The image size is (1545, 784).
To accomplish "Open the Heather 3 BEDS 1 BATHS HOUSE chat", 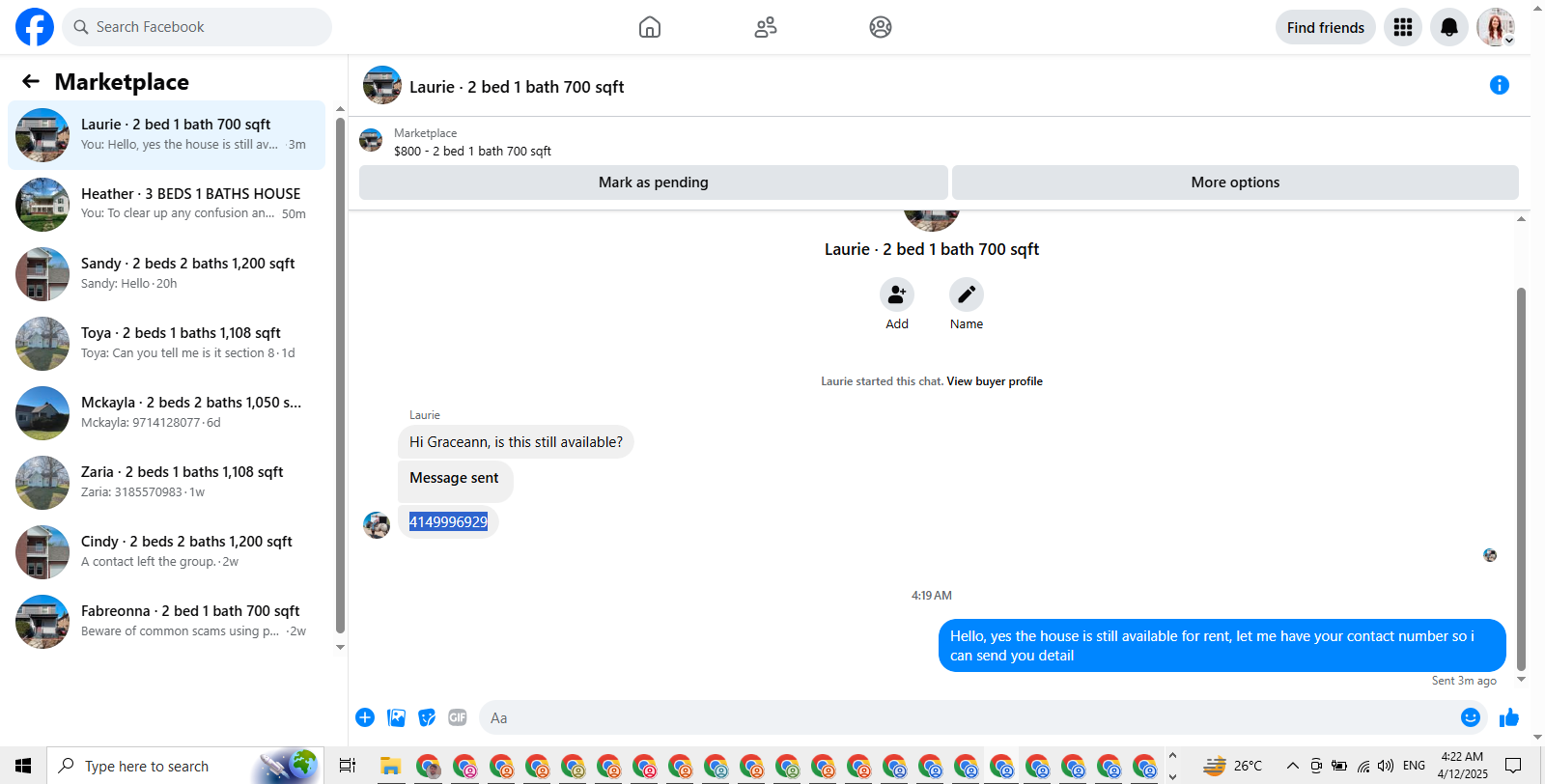I will click(x=166, y=205).
